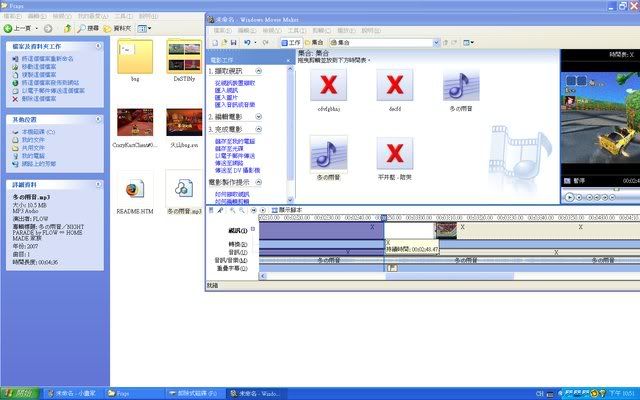Select the 平井堅 - 睦美 broken clip icon
The image size is (640, 400).
click(x=395, y=153)
